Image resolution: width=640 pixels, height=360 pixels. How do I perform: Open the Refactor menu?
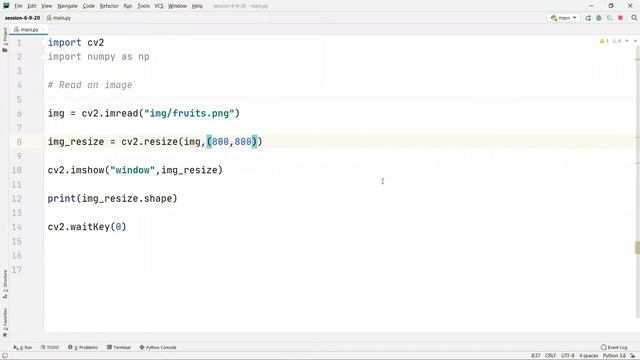[109, 6]
